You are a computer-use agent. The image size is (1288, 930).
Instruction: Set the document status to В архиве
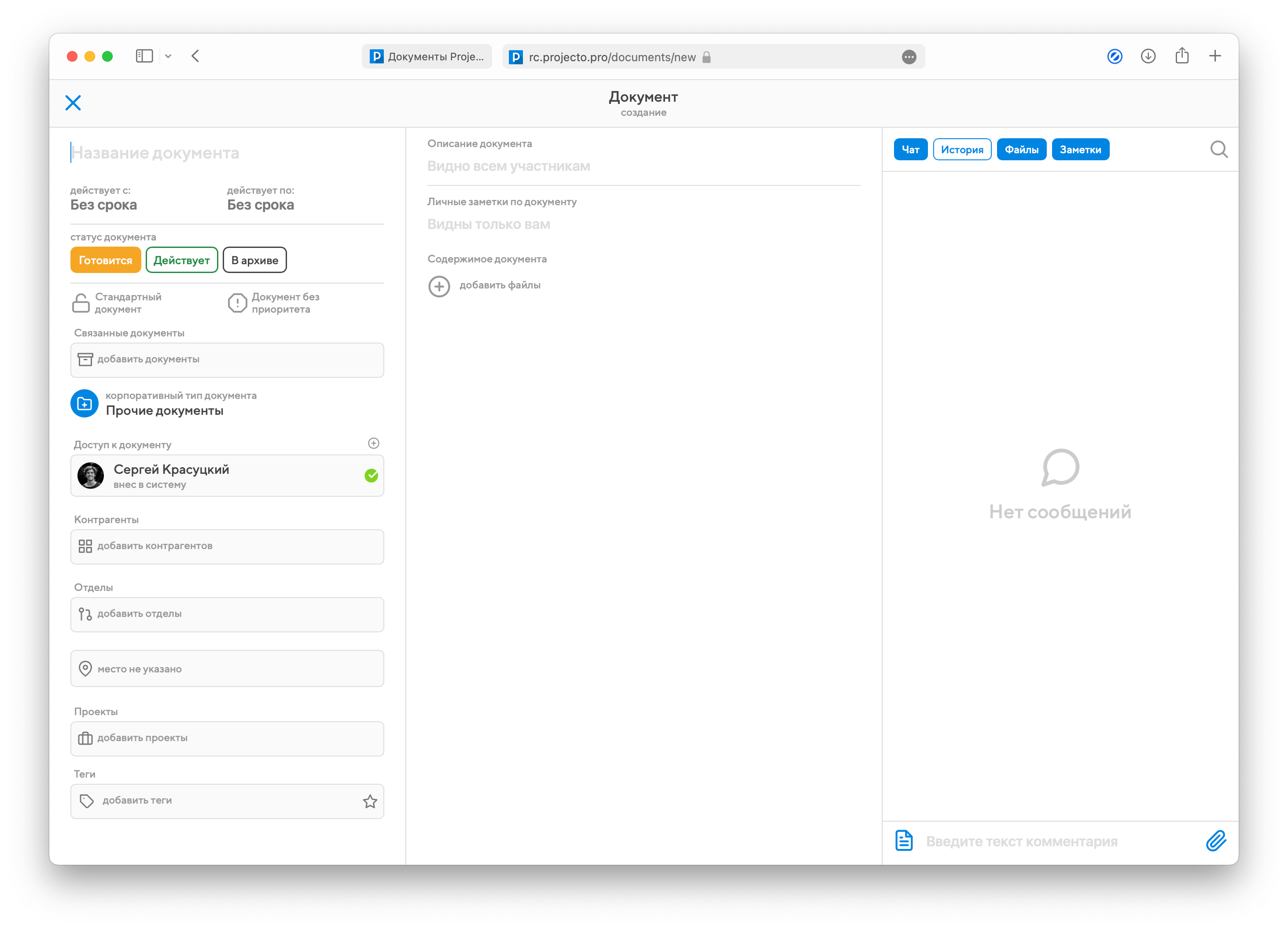[254, 260]
